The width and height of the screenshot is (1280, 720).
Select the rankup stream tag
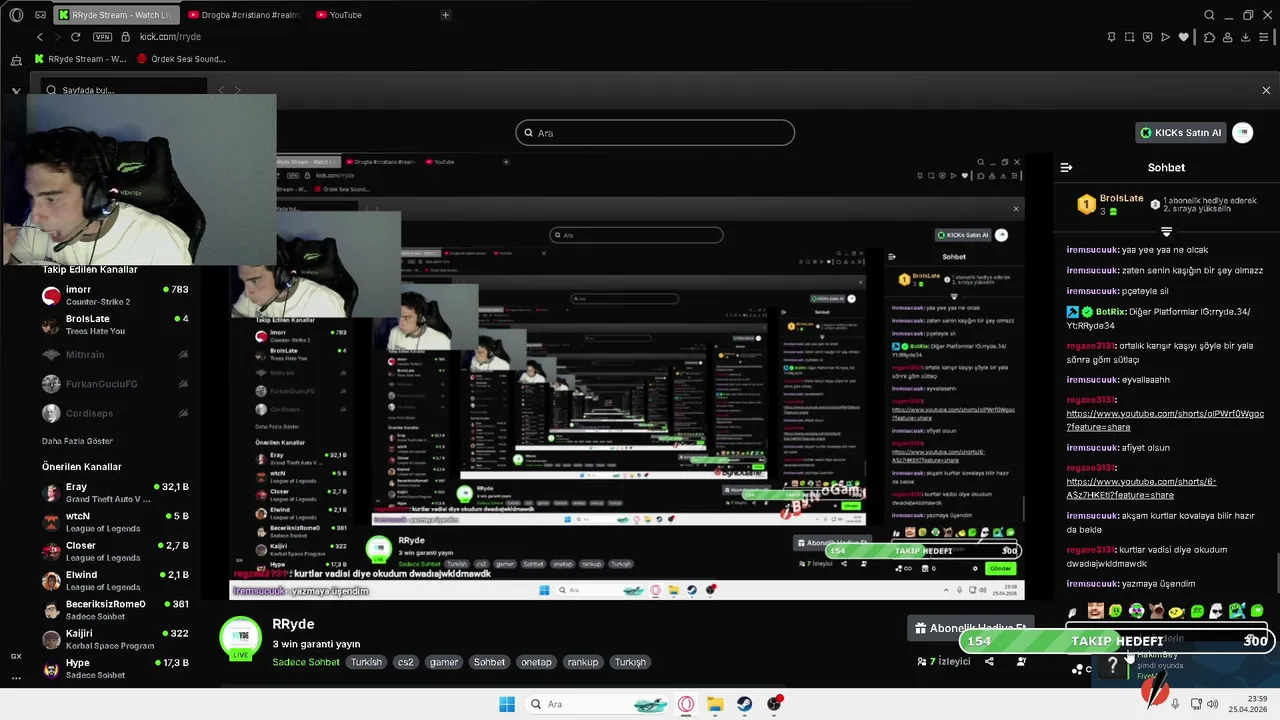point(582,662)
